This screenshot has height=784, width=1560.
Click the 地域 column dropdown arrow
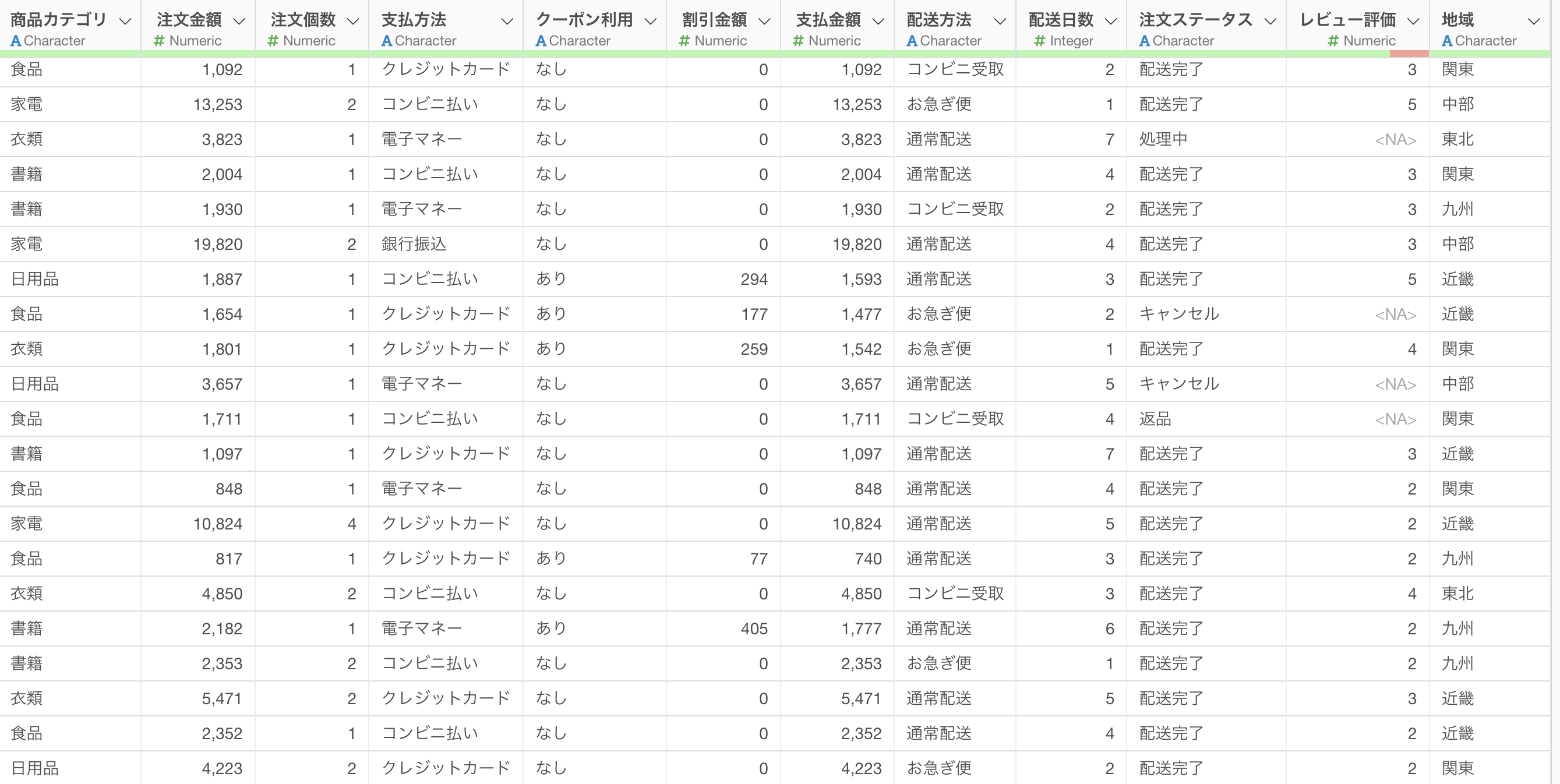[1534, 21]
